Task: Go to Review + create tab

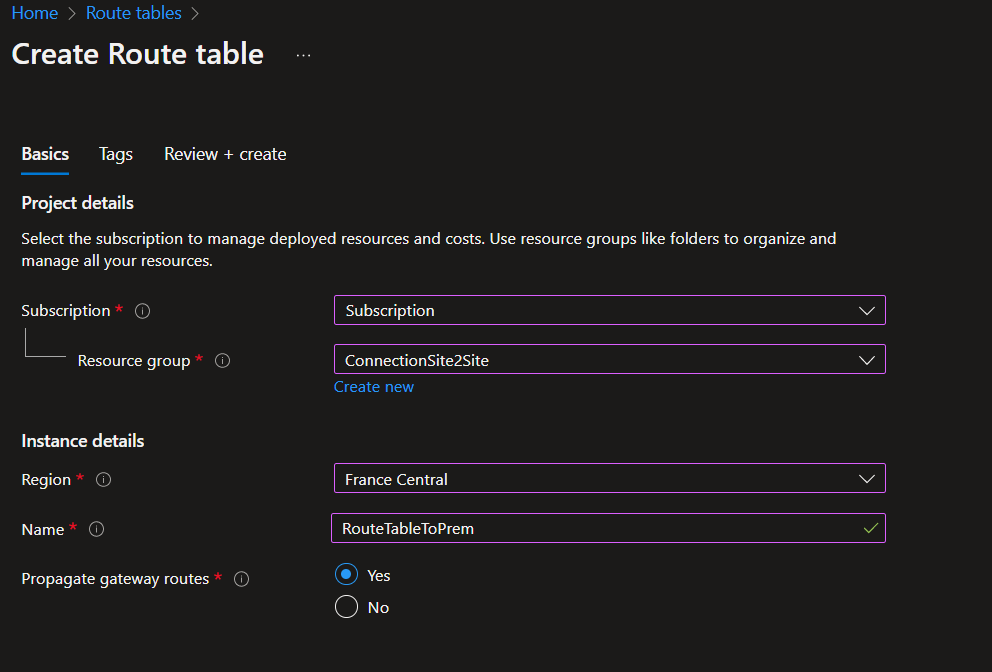Action: click(225, 154)
